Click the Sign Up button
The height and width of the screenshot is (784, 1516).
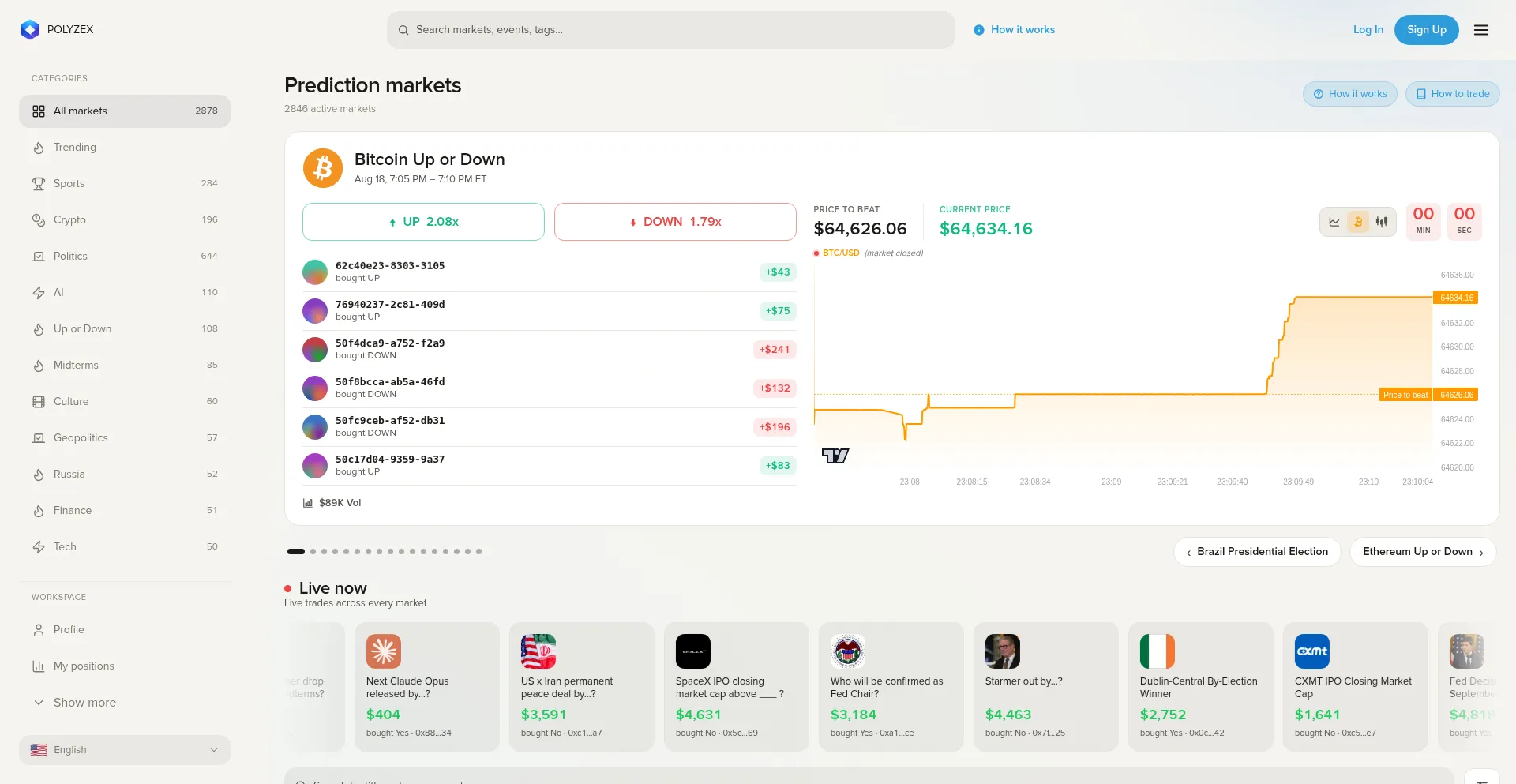point(1427,30)
